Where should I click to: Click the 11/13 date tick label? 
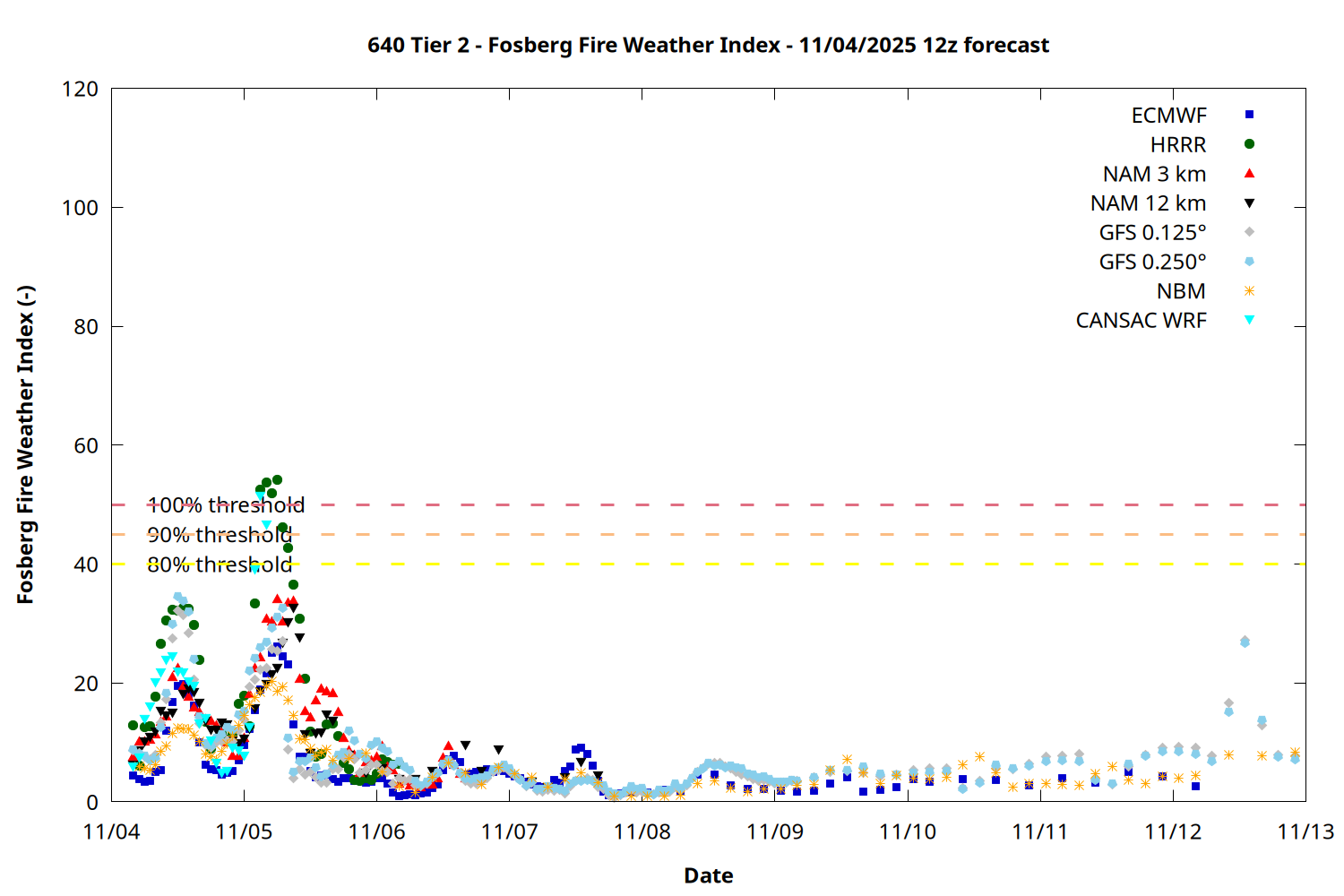click(1305, 831)
